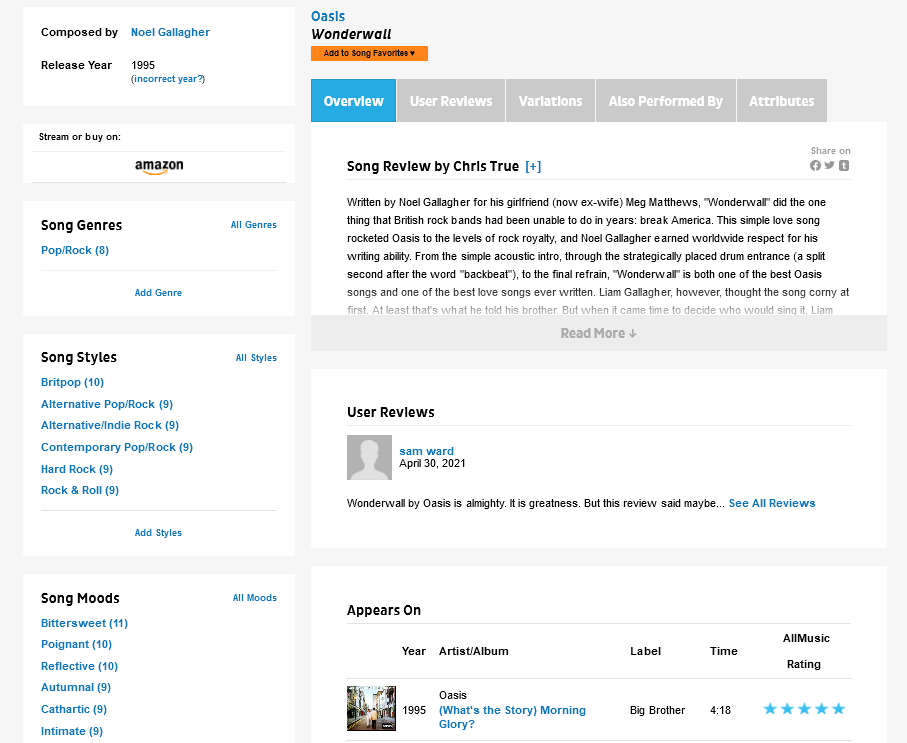Screen dimensions: 907x743
Task: Open See All Reviews link
Action: tap(771, 503)
